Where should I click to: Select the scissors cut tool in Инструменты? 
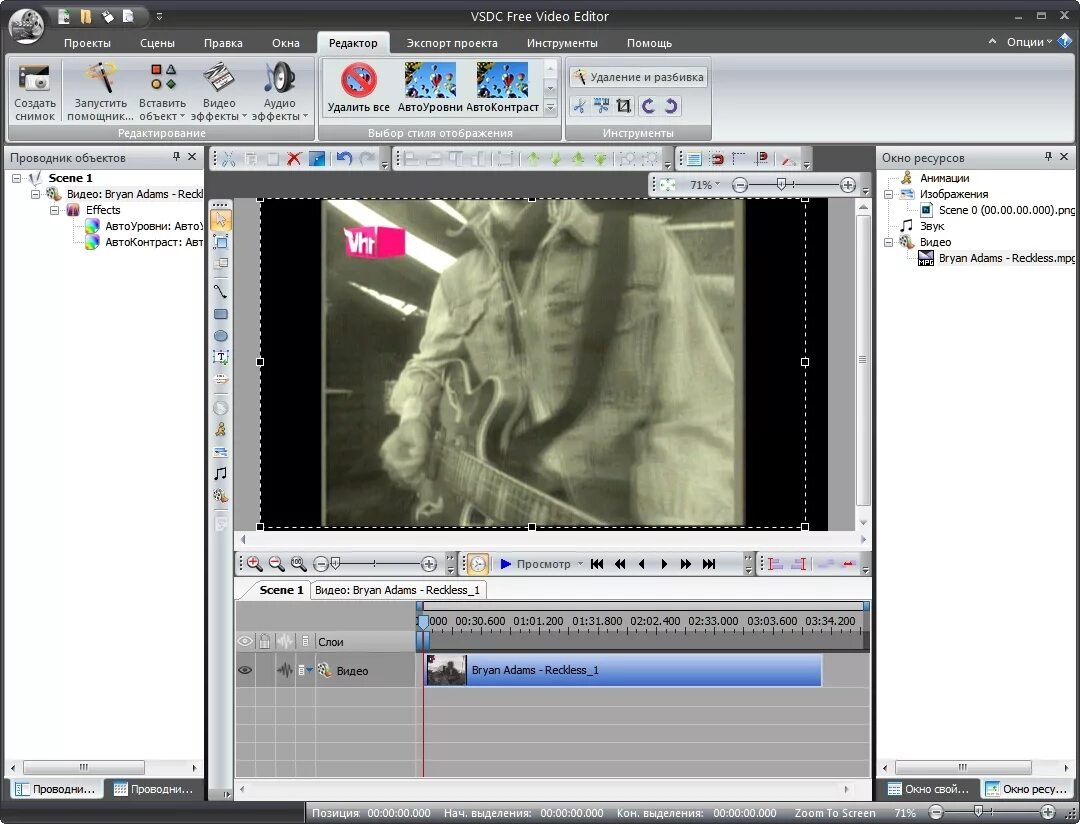(x=579, y=106)
